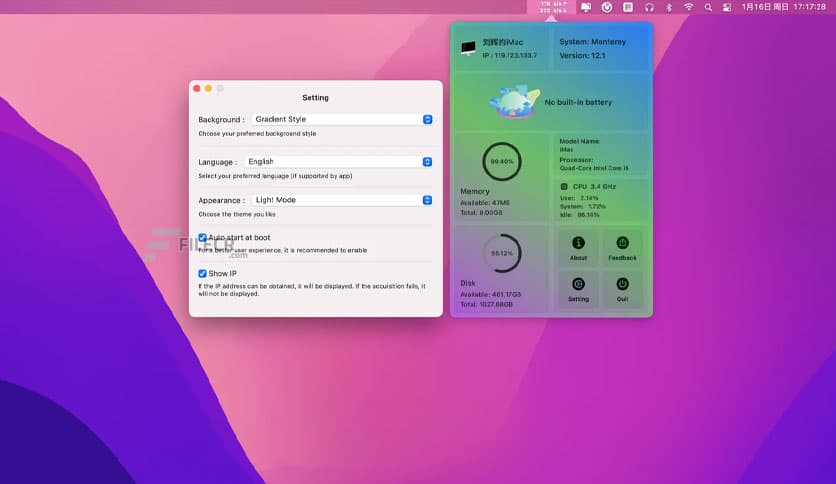836x484 pixels.
Task: Open Wi-Fi status in menu bar
Action: (688, 7)
